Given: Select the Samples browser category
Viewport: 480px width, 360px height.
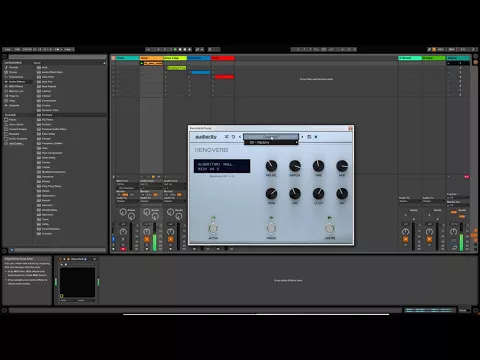Looking at the screenshot, I should (x=14, y=105).
